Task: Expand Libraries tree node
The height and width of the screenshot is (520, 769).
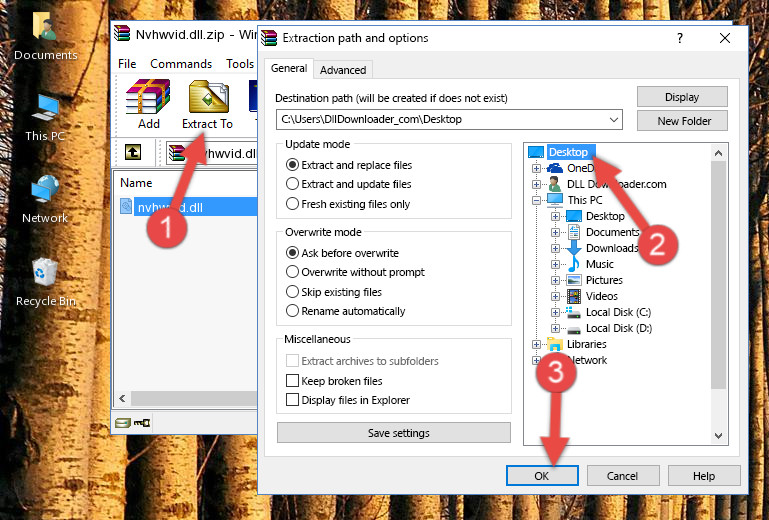Action: pos(536,344)
